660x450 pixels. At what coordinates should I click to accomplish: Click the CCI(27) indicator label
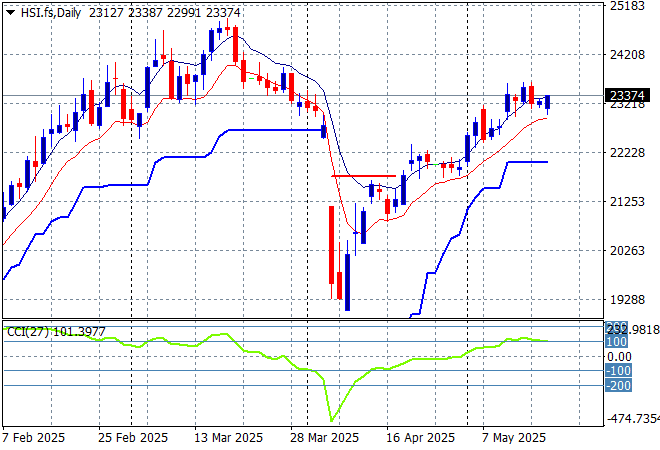(28, 332)
